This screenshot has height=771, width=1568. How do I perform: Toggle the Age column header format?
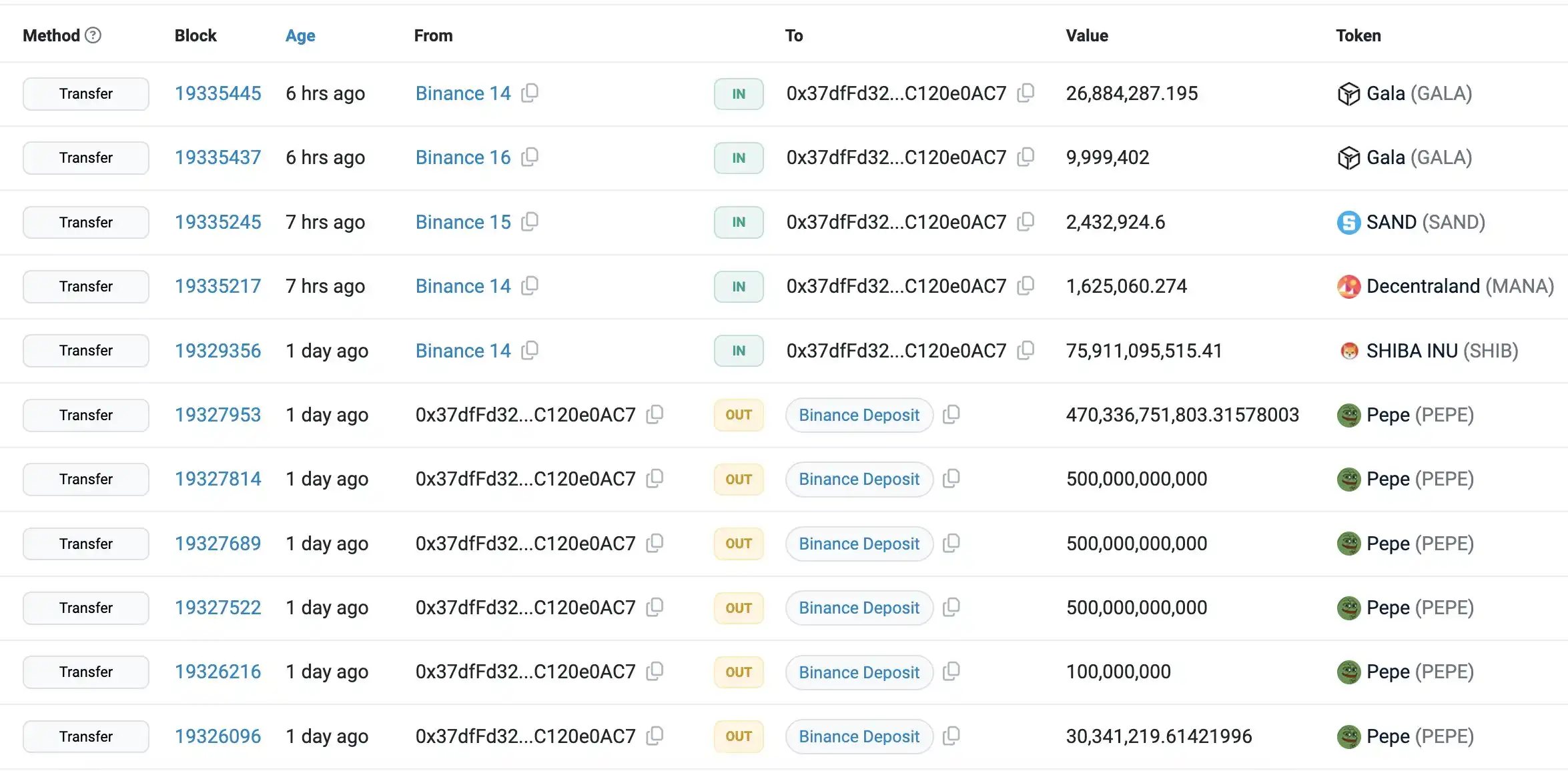300,35
